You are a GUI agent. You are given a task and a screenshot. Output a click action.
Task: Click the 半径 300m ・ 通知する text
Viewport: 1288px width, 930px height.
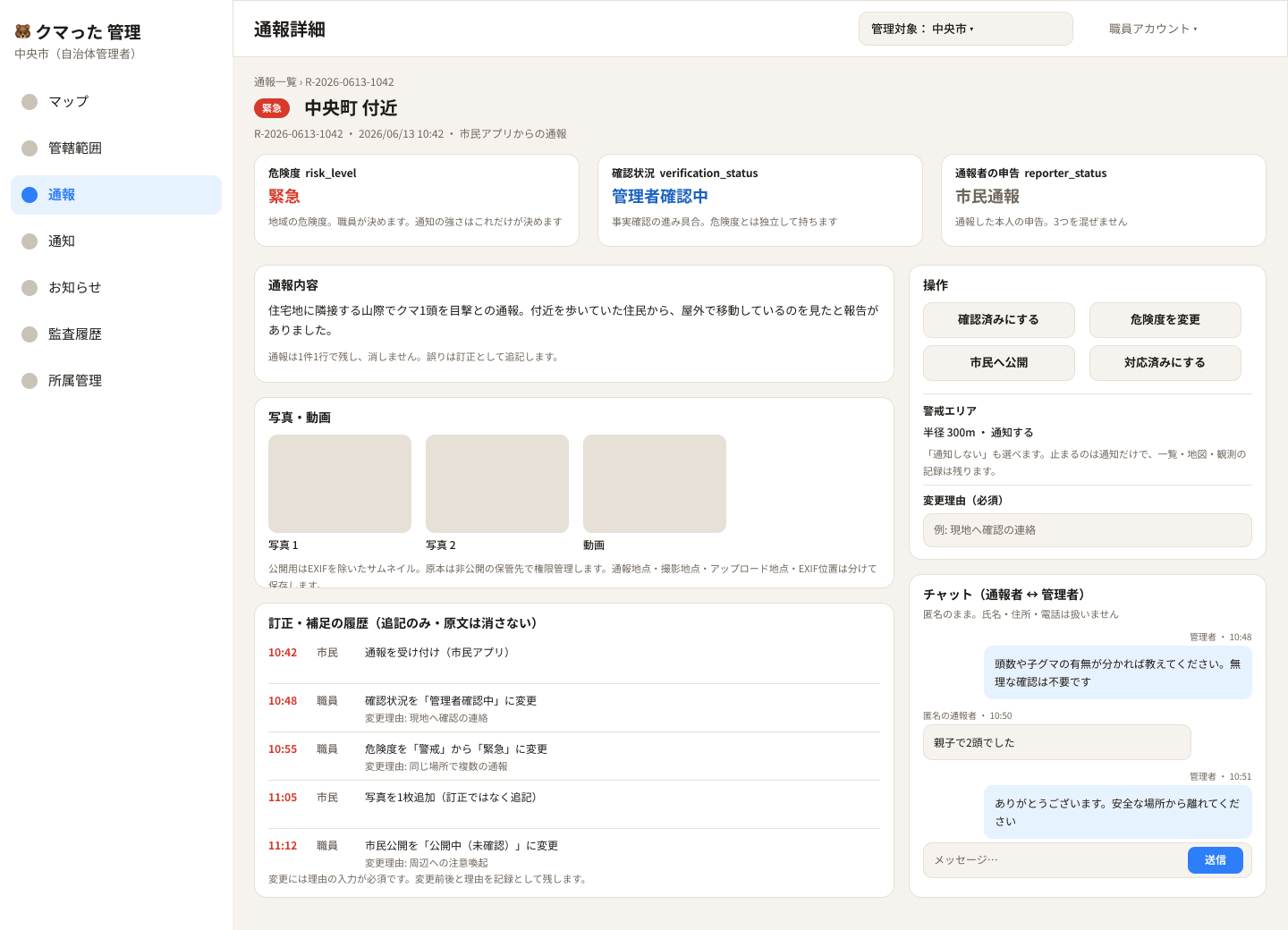(x=979, y=433)
